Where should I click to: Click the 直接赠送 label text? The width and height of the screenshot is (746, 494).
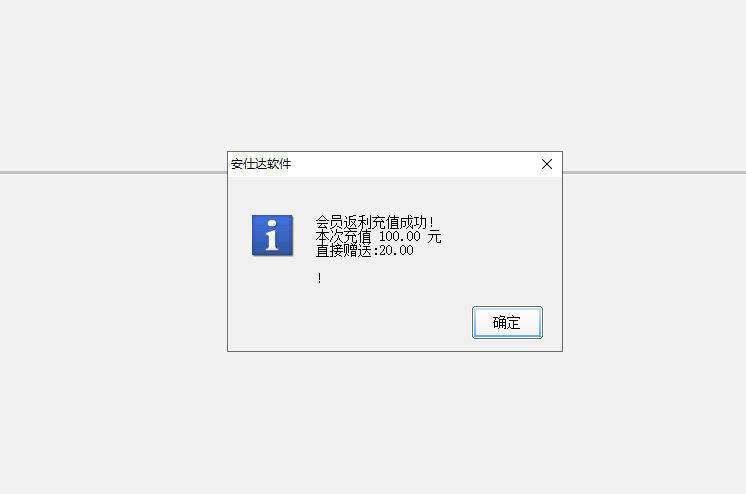(x=343, y=250)
